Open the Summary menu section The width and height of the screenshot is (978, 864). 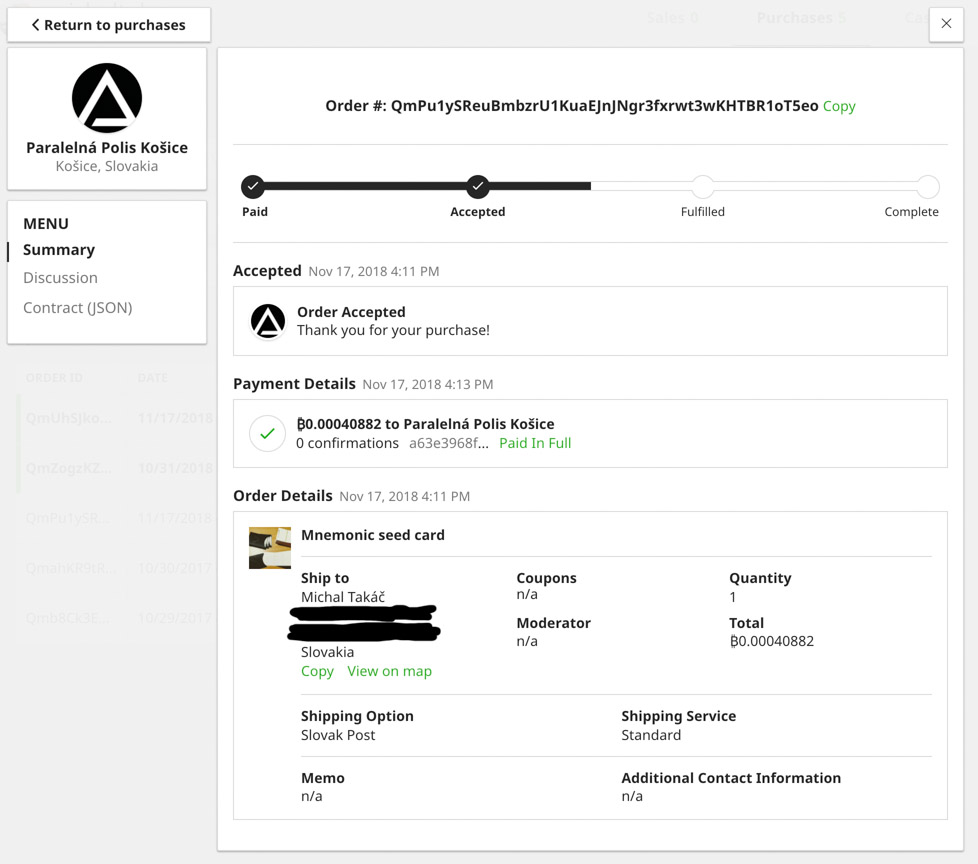[x=59, y=250]
